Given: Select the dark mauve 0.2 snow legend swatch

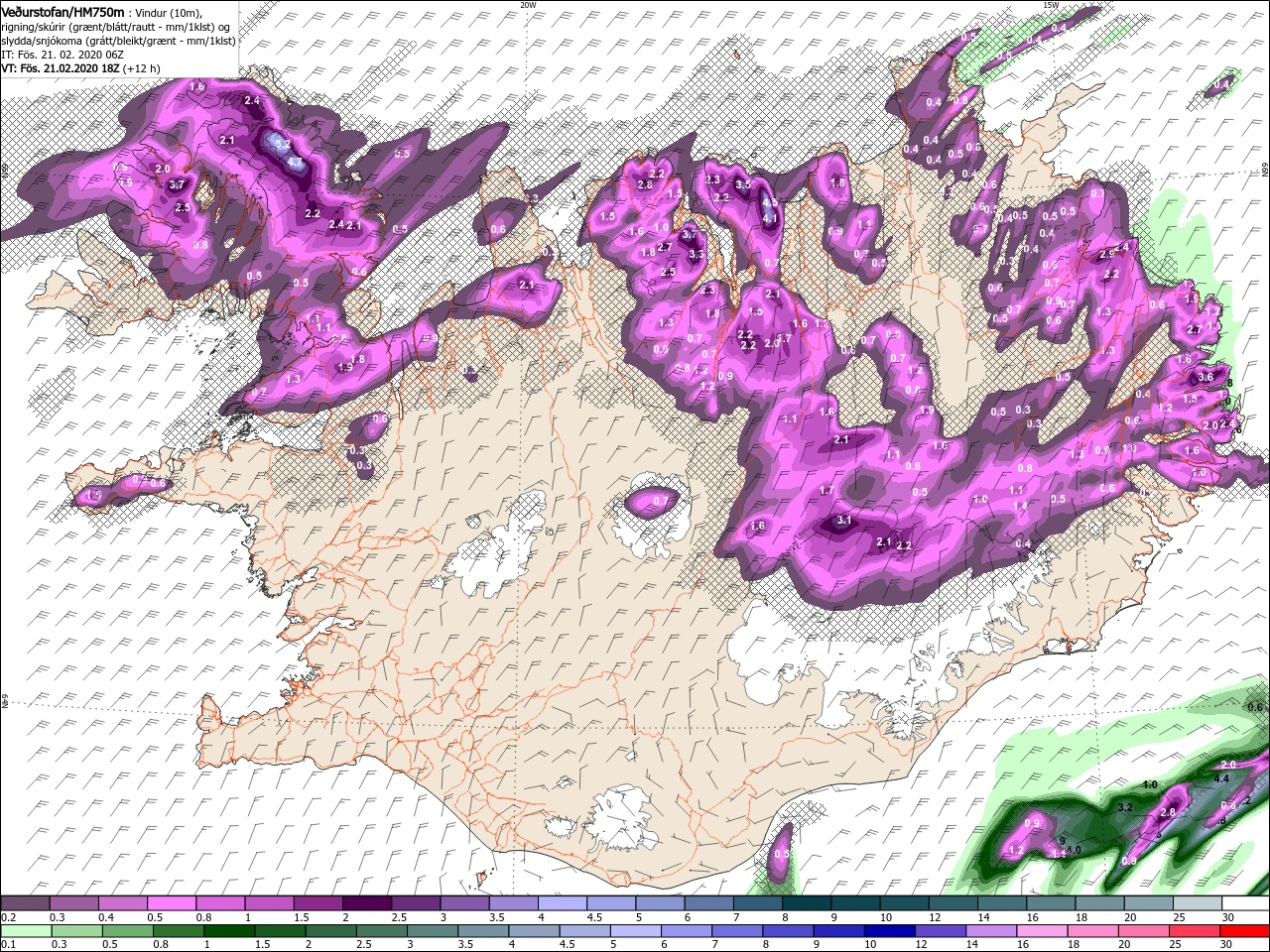Looking at the screenshot, I should click(x=25, y=903).
